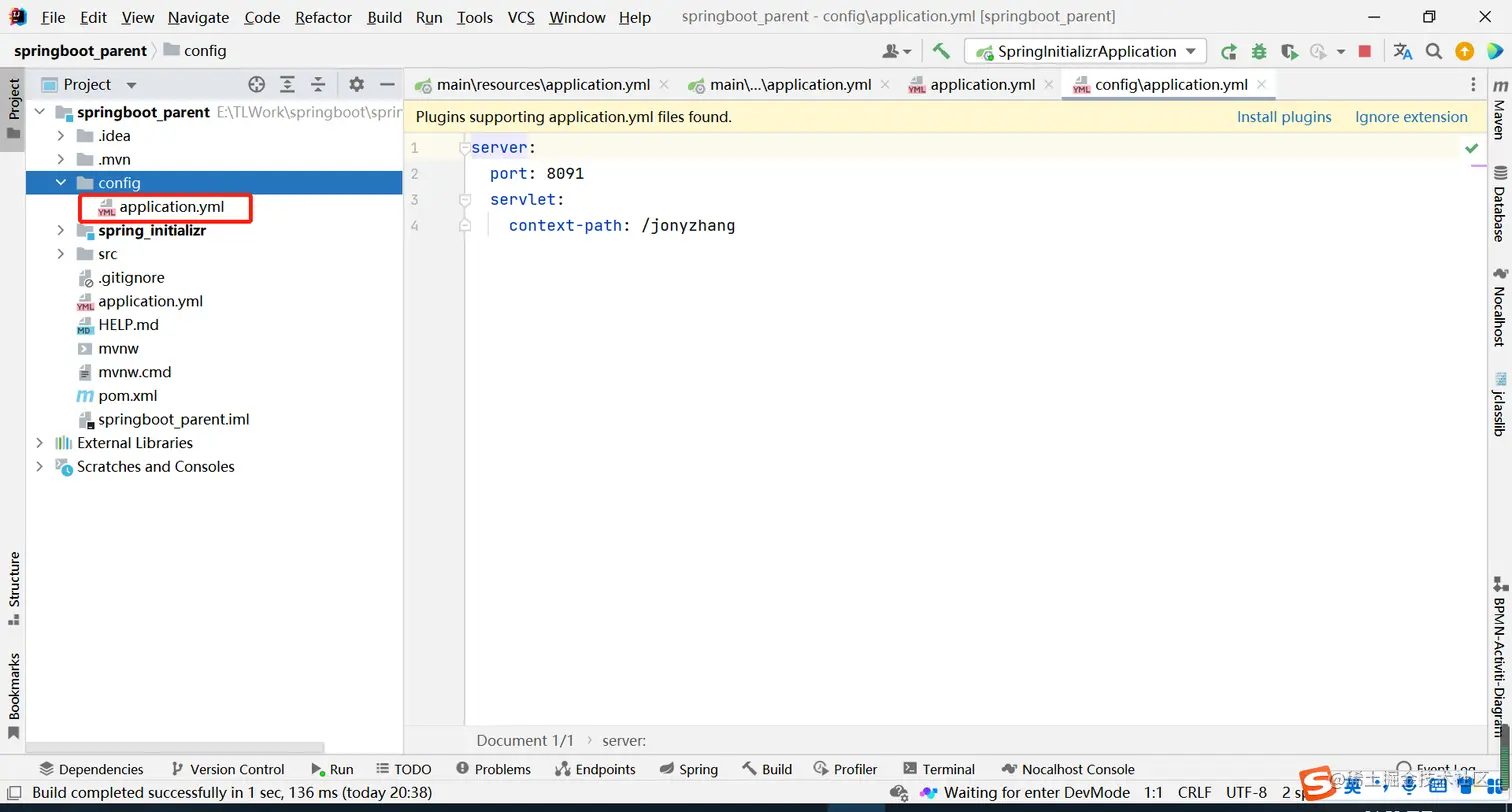Click the server: breadcrumb in editor footer
The height and width of the screenshot is (812, 1512).
(624, 741)
